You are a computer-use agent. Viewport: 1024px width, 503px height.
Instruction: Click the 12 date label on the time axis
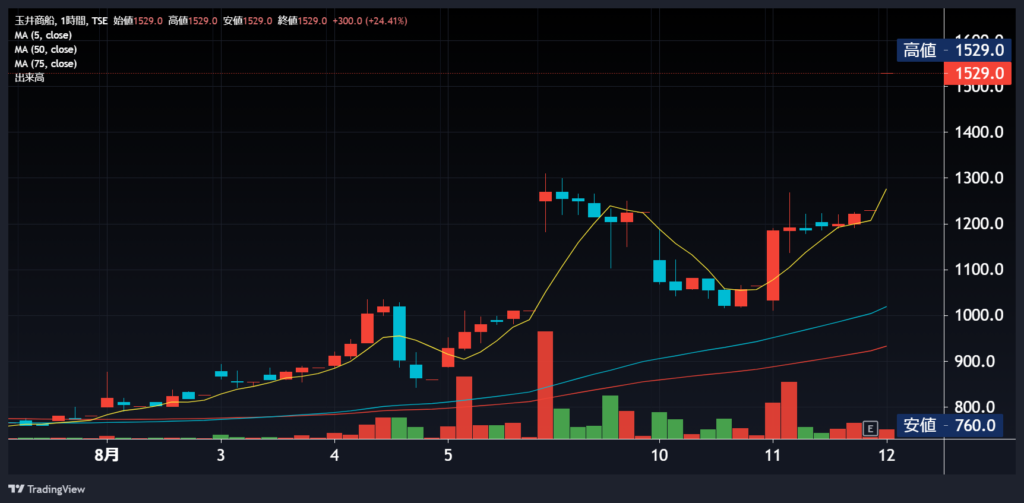coord(886,454)
